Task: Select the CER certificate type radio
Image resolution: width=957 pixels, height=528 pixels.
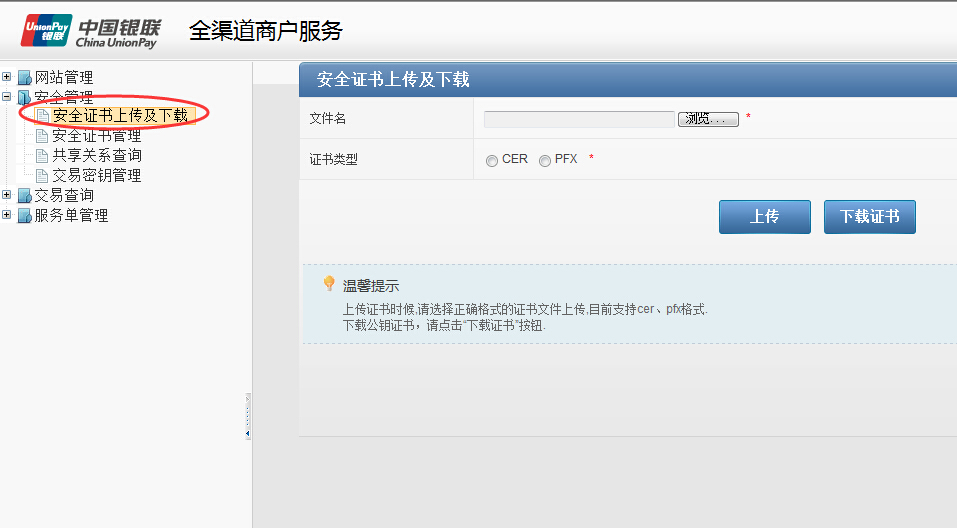Action: pos(492,161)
